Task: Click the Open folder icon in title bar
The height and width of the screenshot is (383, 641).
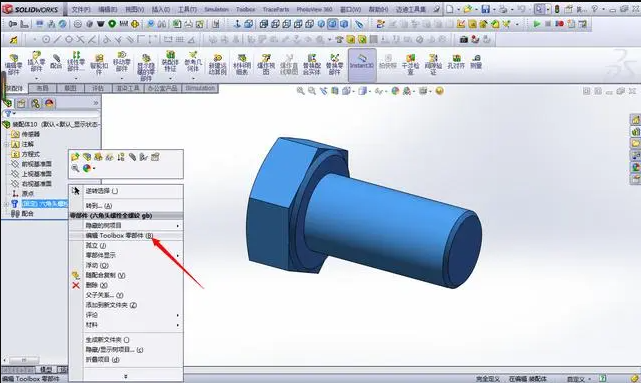Action: pos(468,9)
